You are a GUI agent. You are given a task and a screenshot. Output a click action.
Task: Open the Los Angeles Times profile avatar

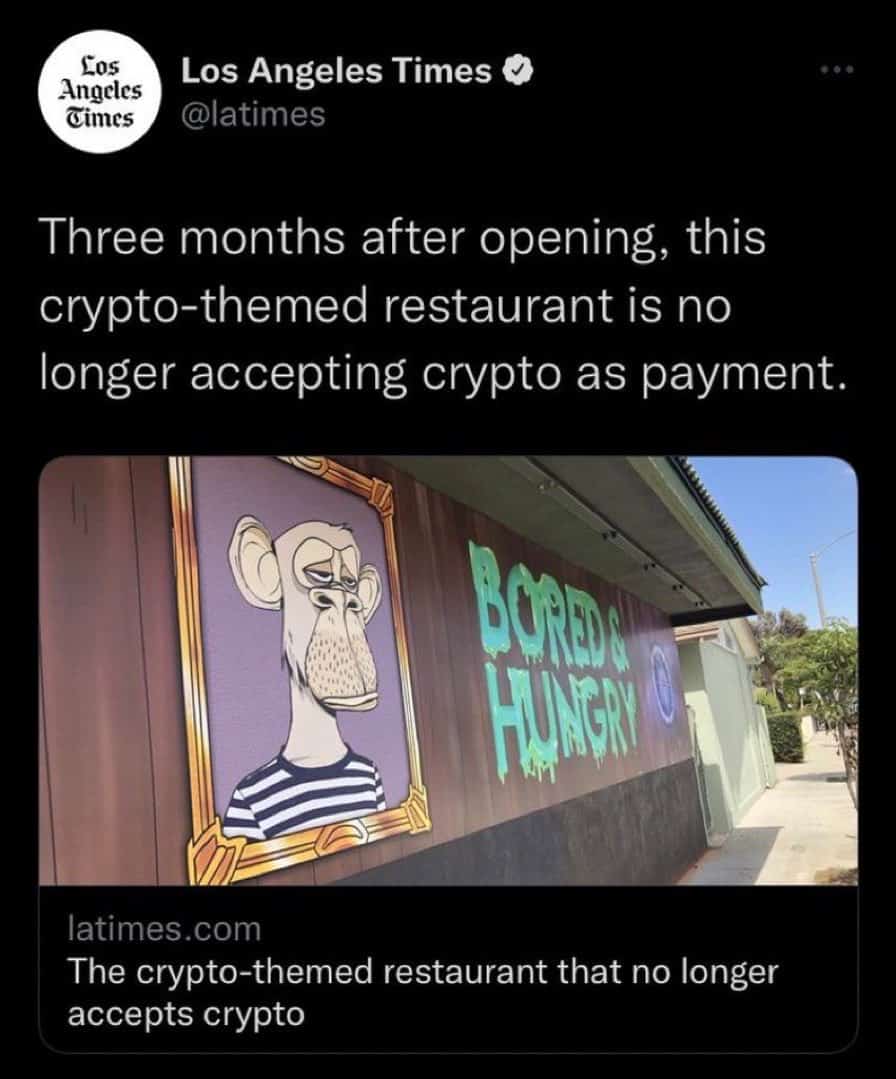(101, 92)
